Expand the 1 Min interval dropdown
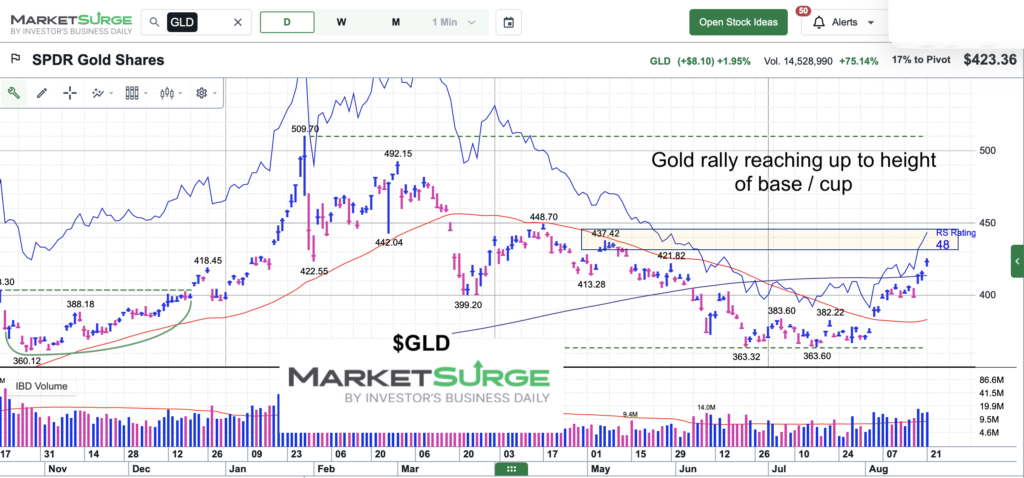The image size is (1024, 478). 454,22
